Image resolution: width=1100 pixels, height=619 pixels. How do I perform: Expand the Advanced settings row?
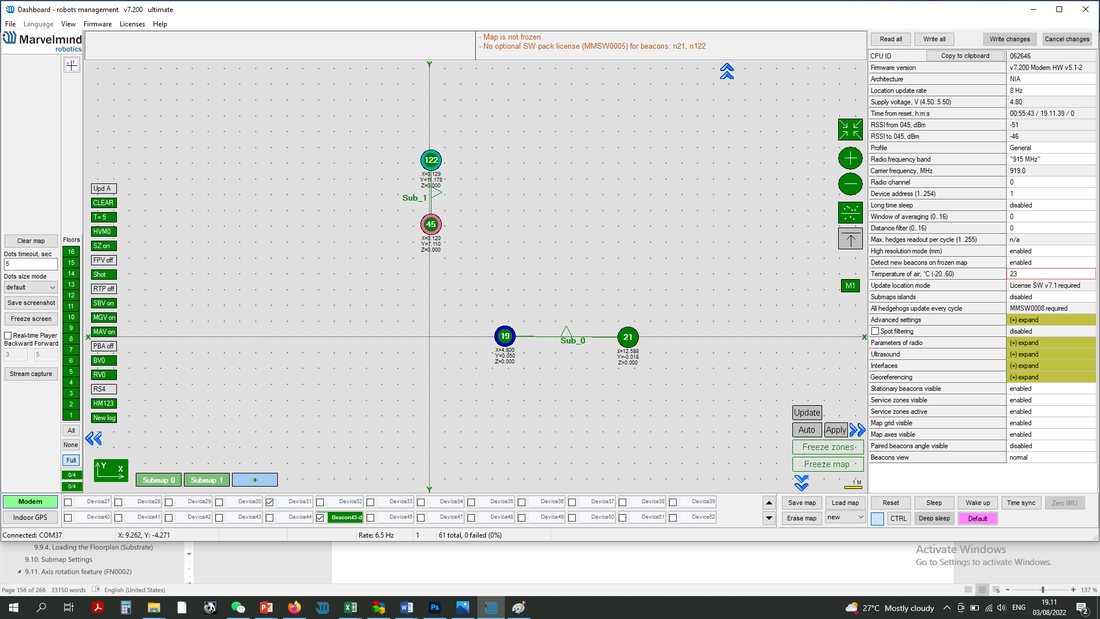click(x=1050, y=320)
